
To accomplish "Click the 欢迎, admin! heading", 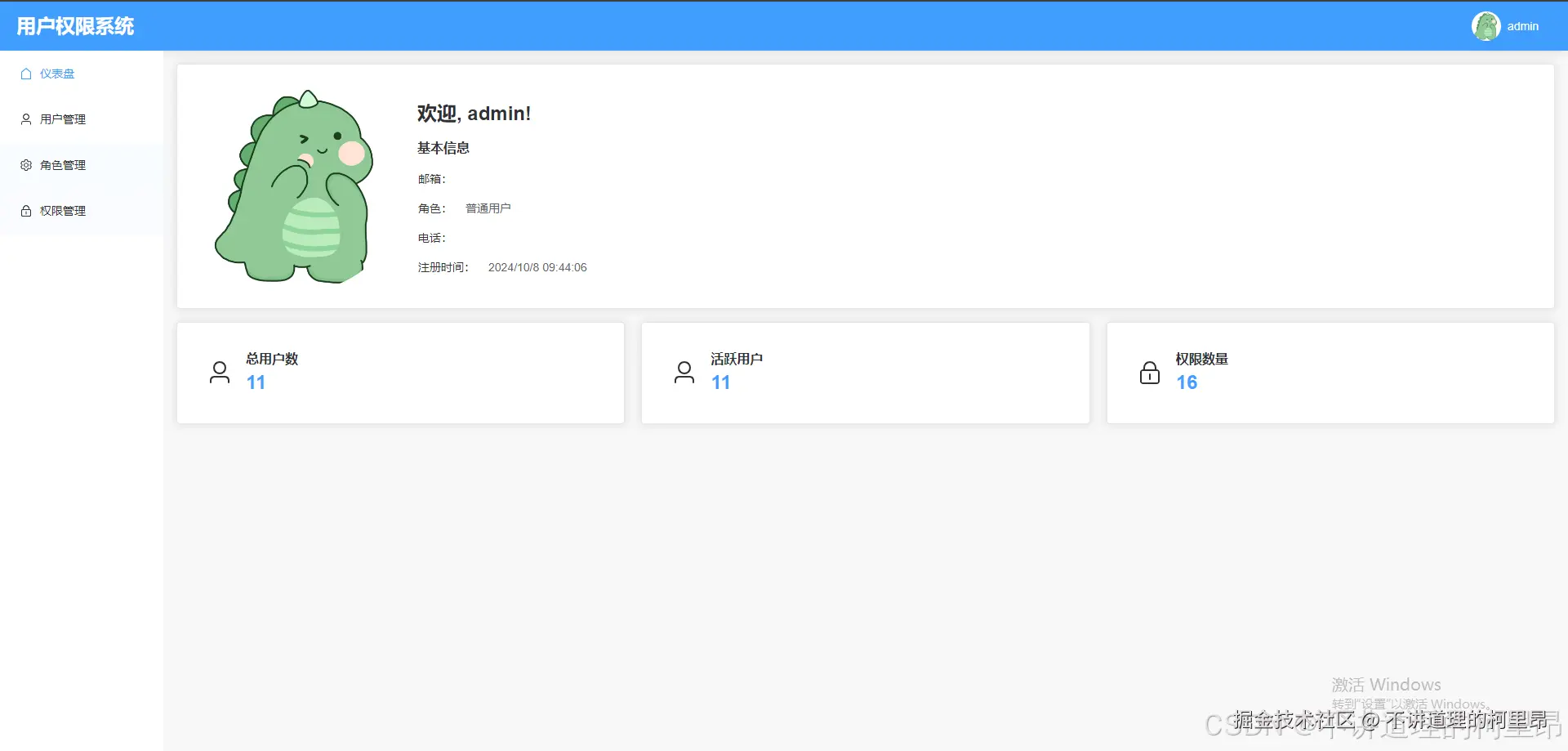I will [474, 114].
